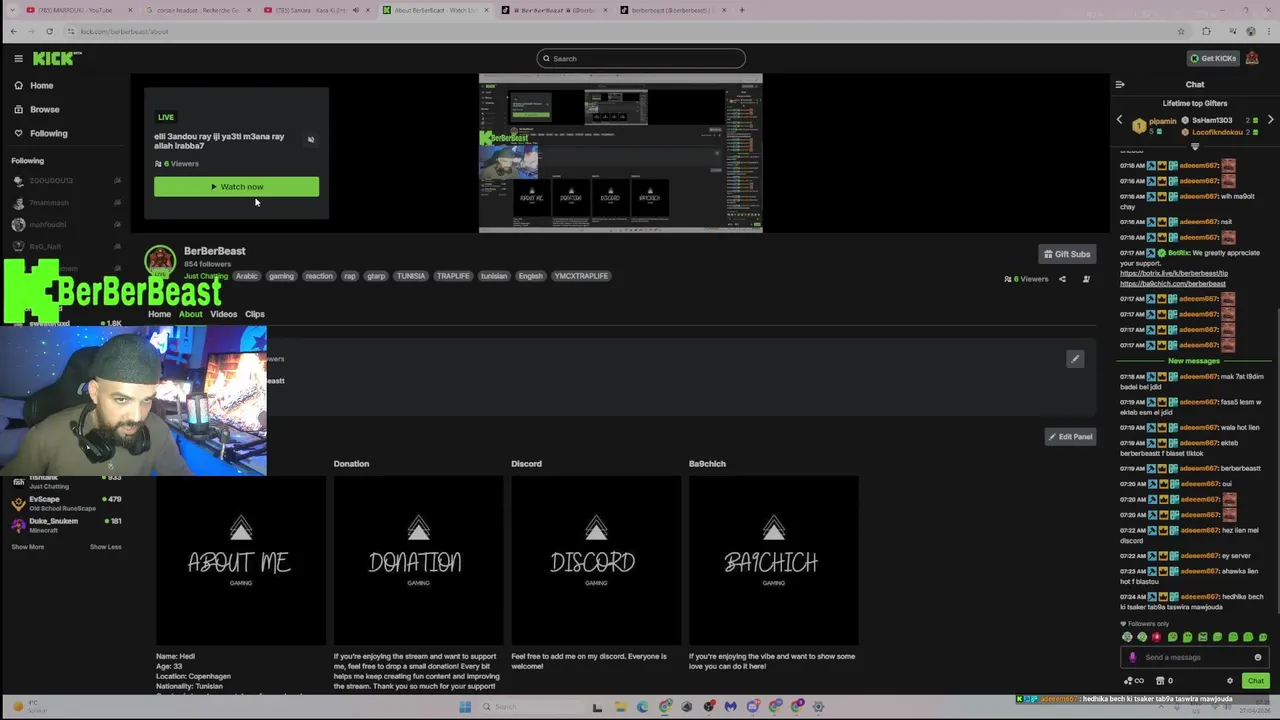This screenshot has width=1280, height=720.
Task: Click the BerBerBeast profile avatar
Action: pyautogui.click(x=160, y=262)
